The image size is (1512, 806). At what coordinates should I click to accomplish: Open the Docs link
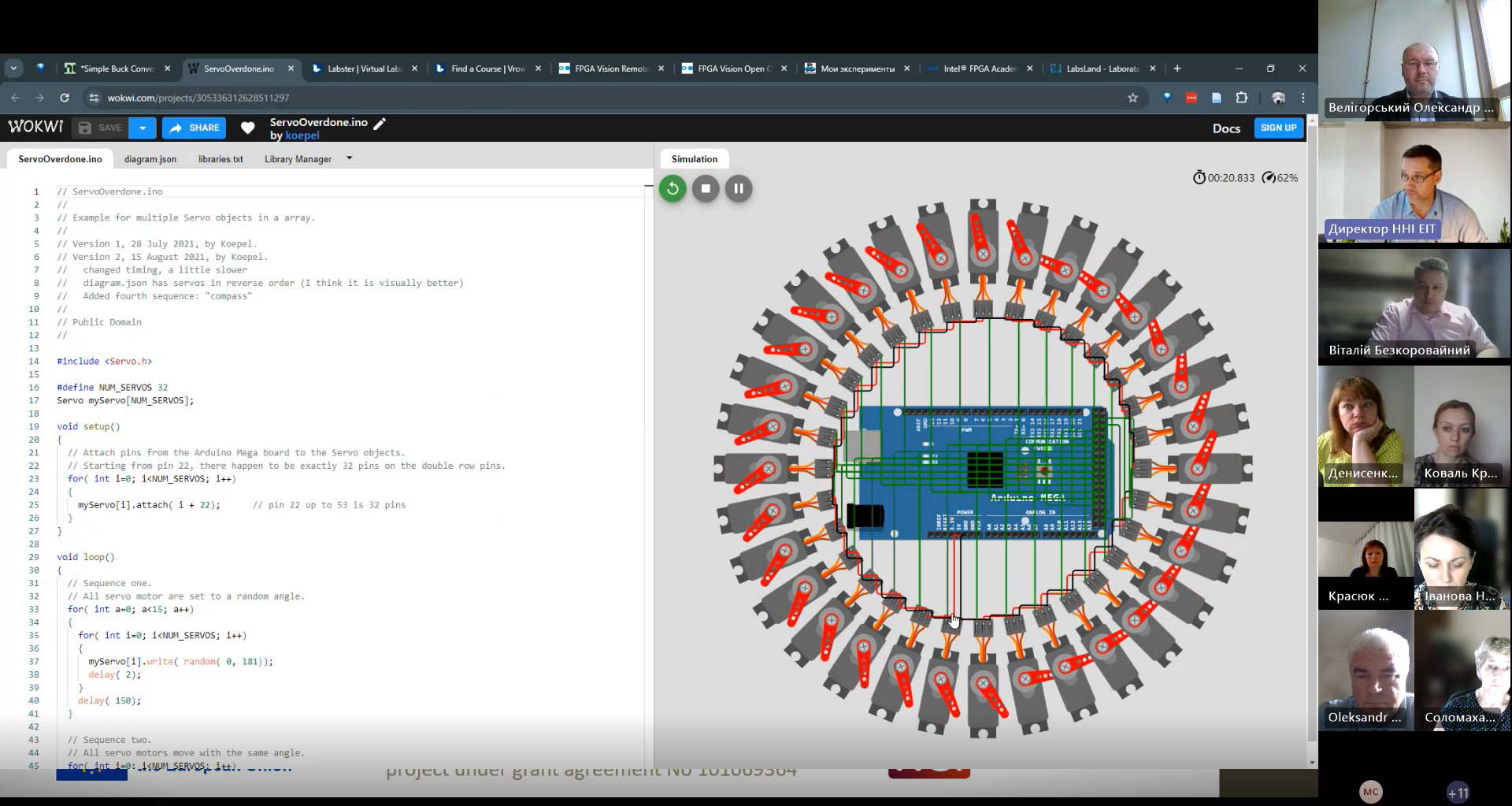(x=1226, y=128)
